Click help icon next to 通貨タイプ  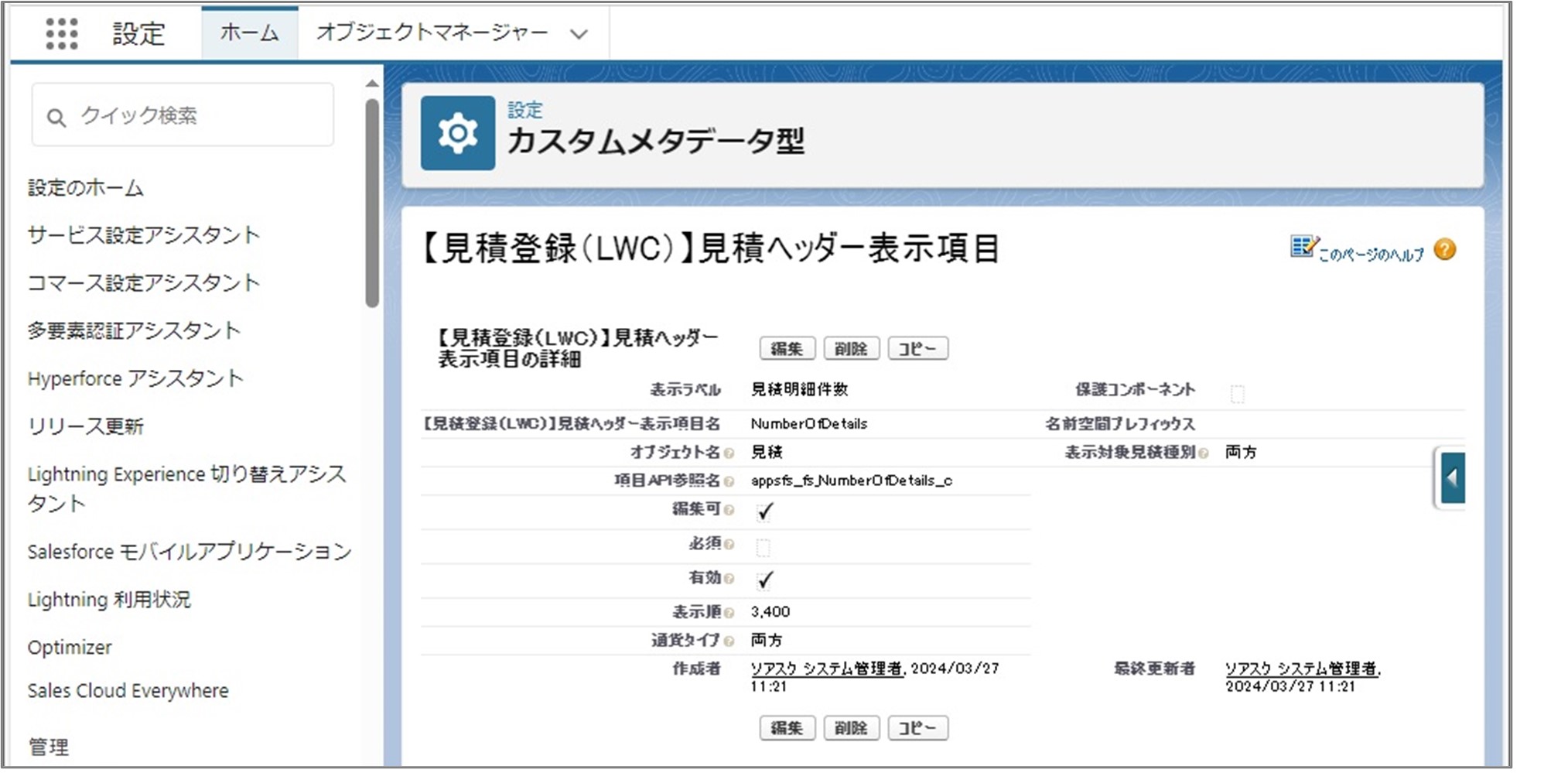729,641
